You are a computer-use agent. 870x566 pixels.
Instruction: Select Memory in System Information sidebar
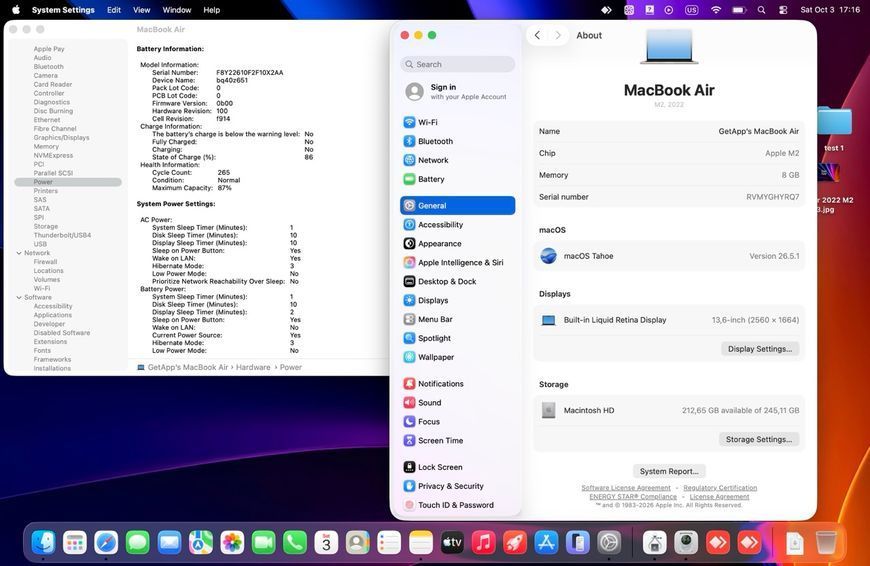pos(46,146)
